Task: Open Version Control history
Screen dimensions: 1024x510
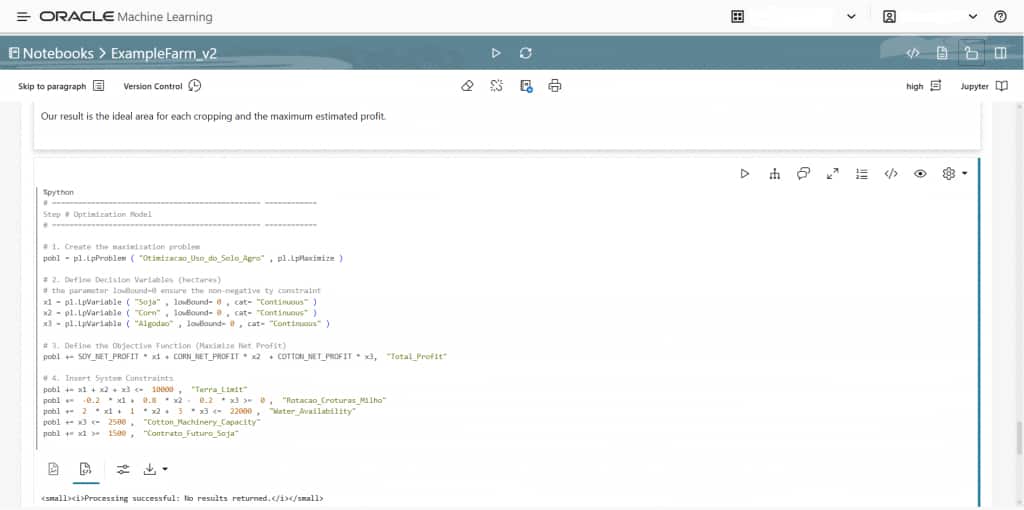Action: tap(162, 86)
